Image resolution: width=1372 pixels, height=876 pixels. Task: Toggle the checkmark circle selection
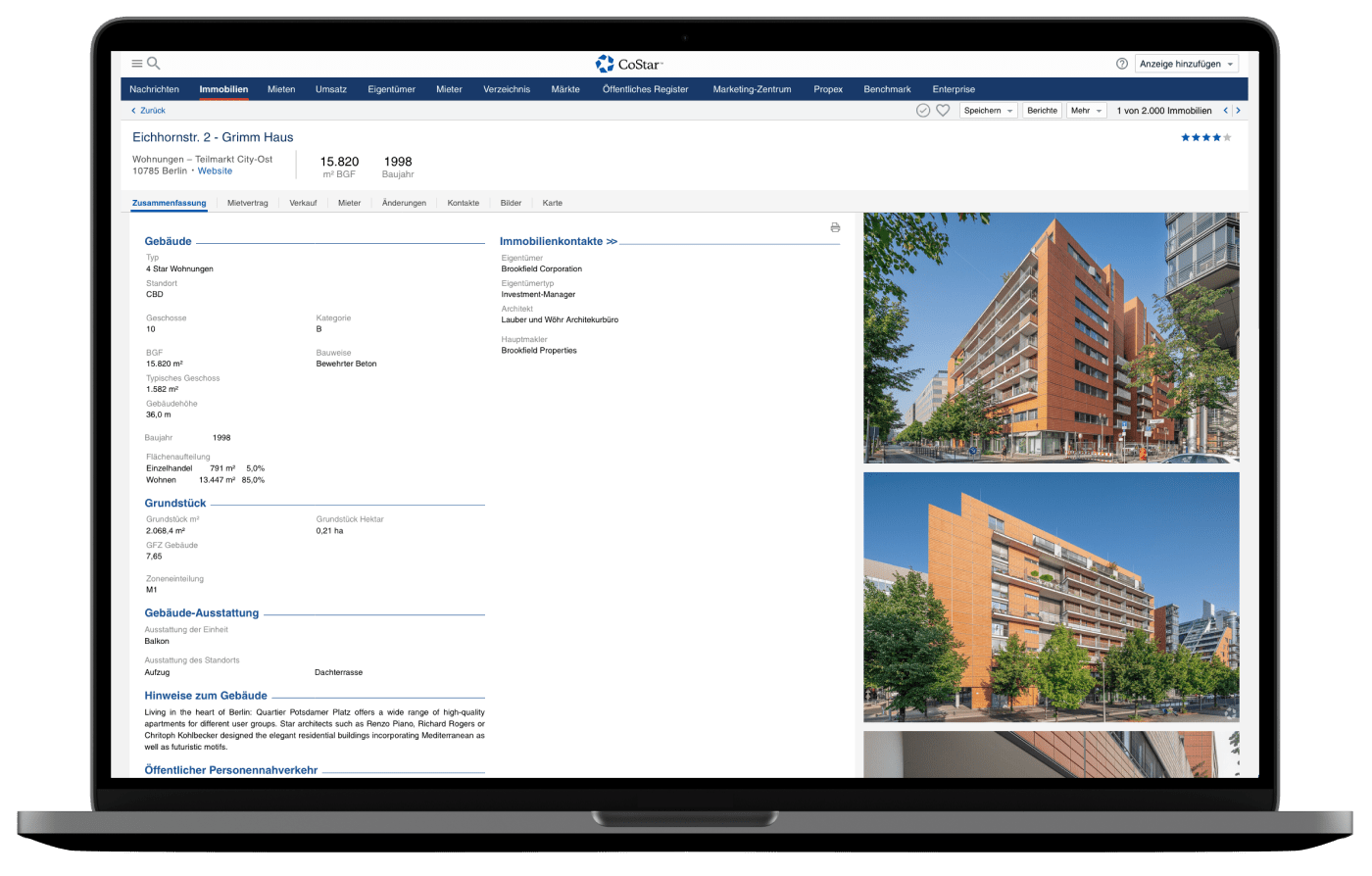[x=922, y=111]
